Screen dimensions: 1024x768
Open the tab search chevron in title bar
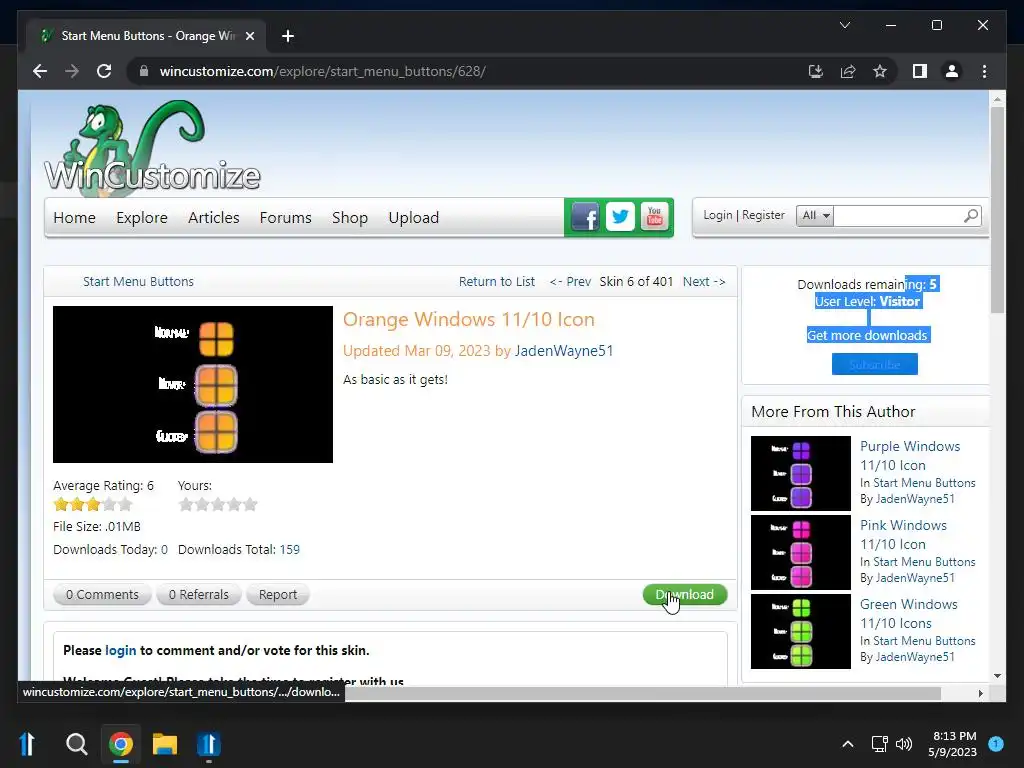(844, 25)
